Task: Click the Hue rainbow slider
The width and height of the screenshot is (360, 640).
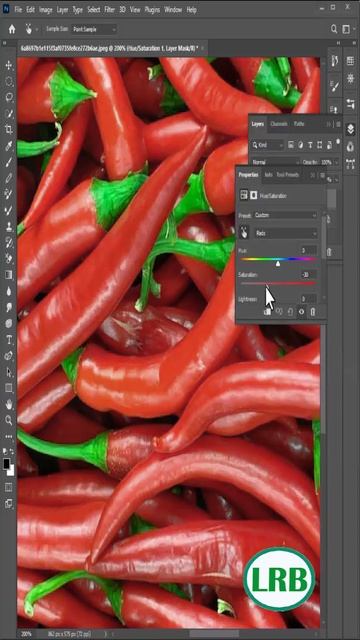Action: click(x=278, y=259)
